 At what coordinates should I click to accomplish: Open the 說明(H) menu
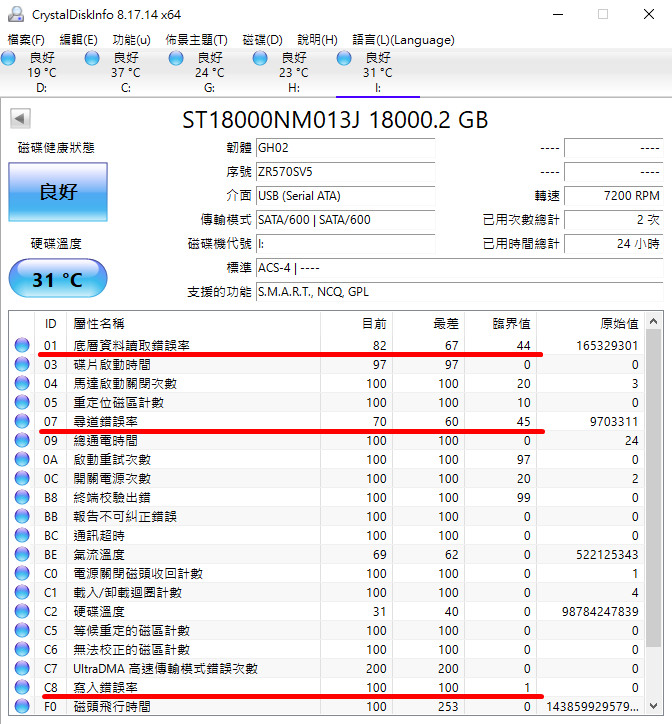[317, 40]
